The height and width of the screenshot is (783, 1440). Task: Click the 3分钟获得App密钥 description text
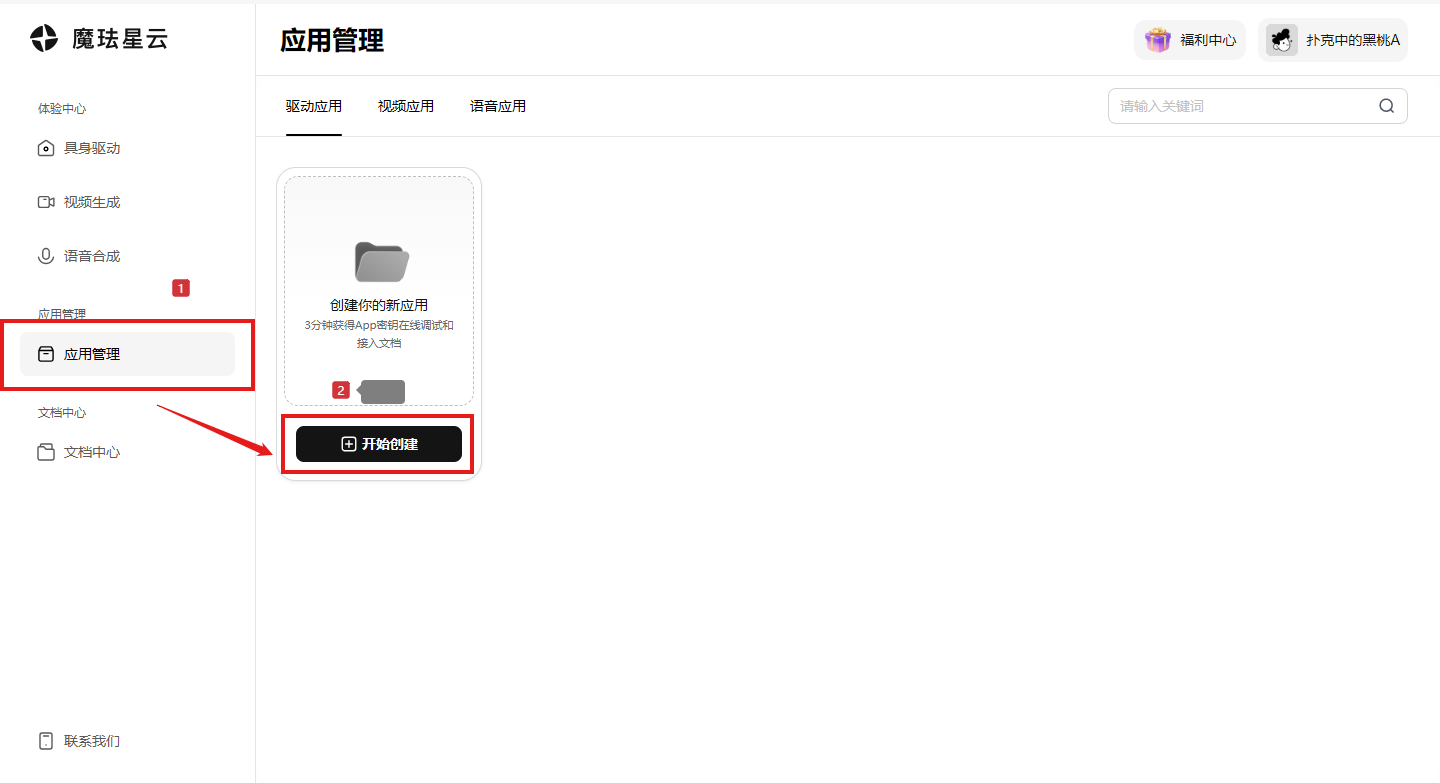pyautogui.click(x=379, y=334)
